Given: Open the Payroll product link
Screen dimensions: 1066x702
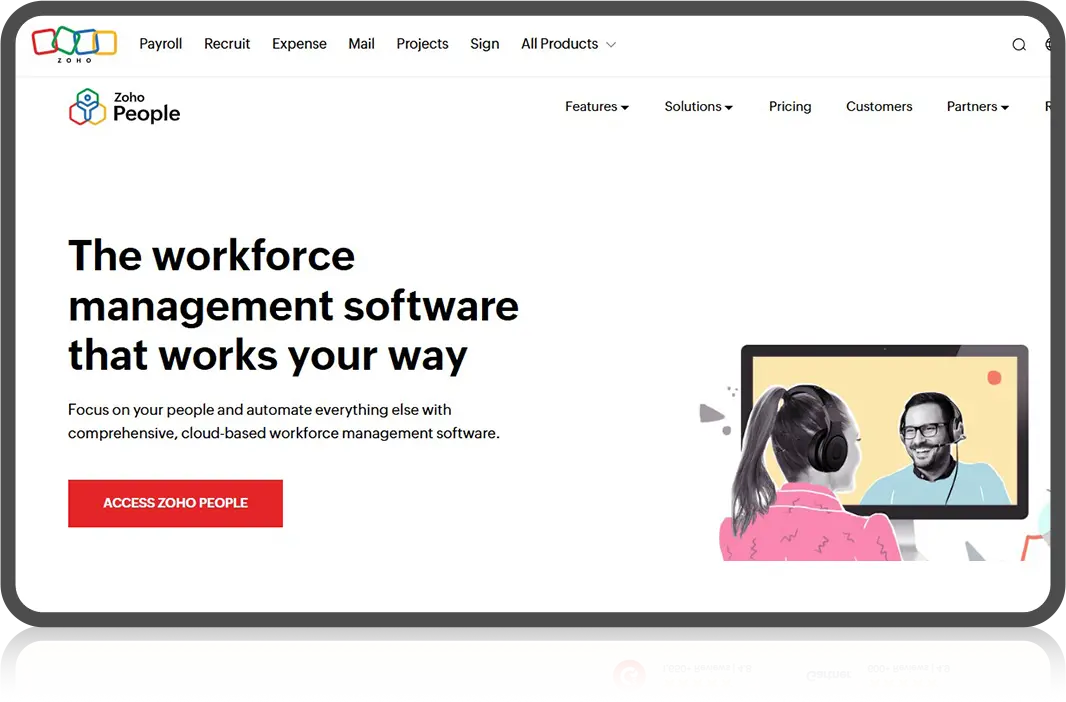Looking at the screenshot, I should [160, 44].
